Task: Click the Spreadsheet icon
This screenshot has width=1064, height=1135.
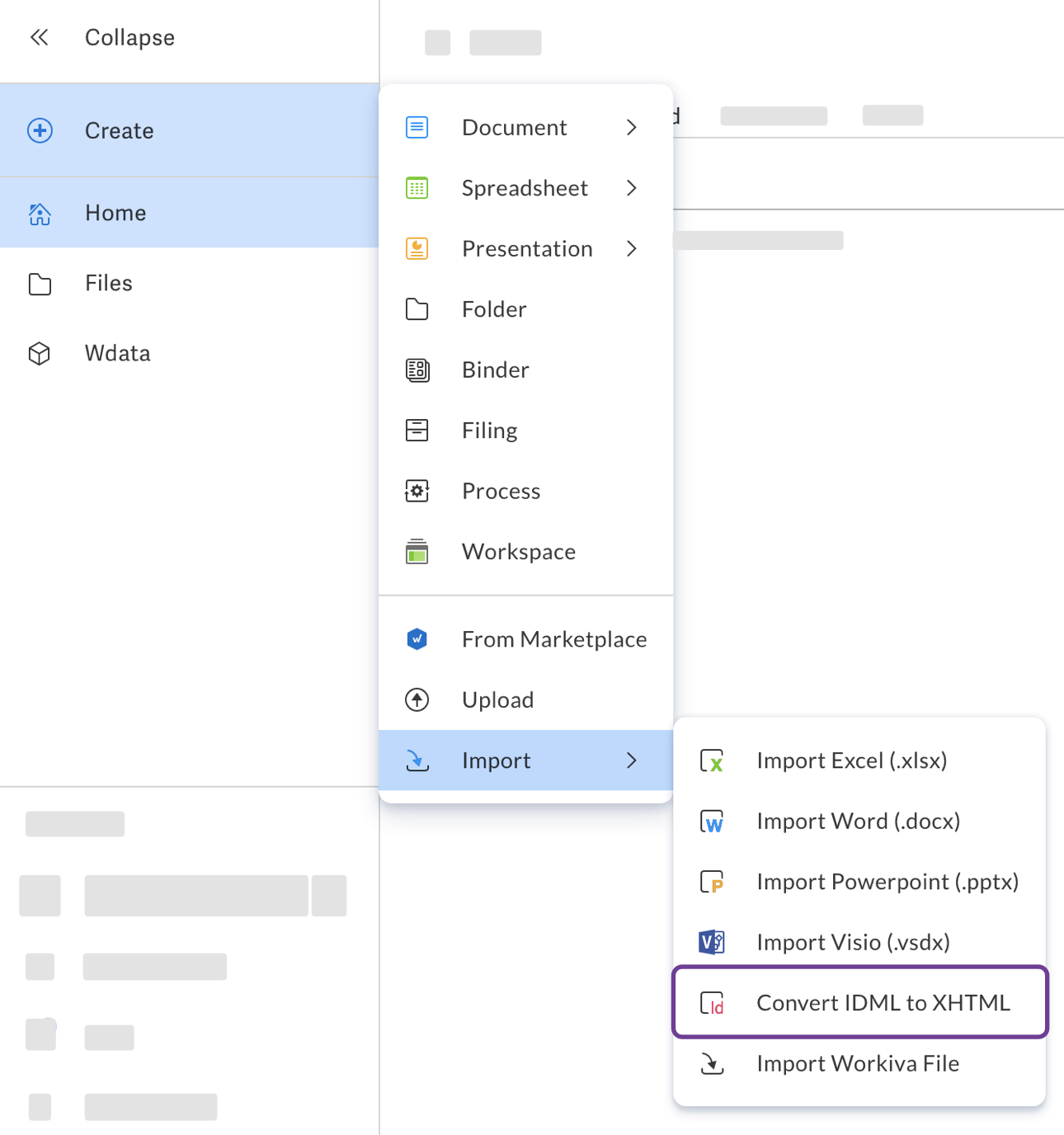Action: pyautogui.click(x=417, y=188)
